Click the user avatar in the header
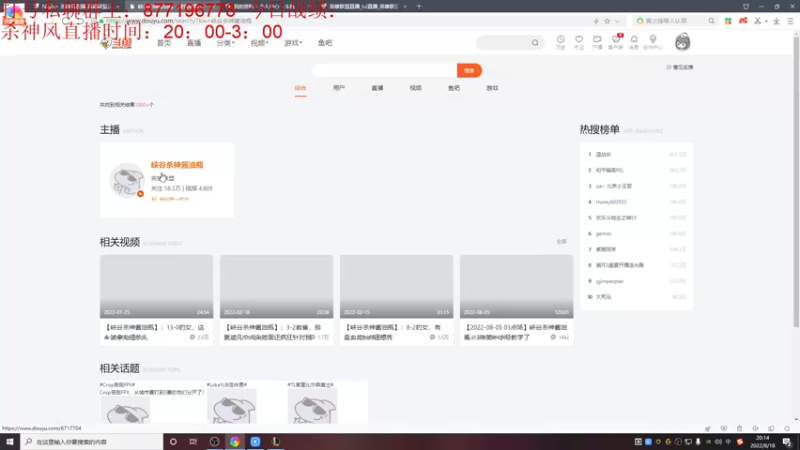The width and height of the screenshot is (800, 450). click(682, 42)
